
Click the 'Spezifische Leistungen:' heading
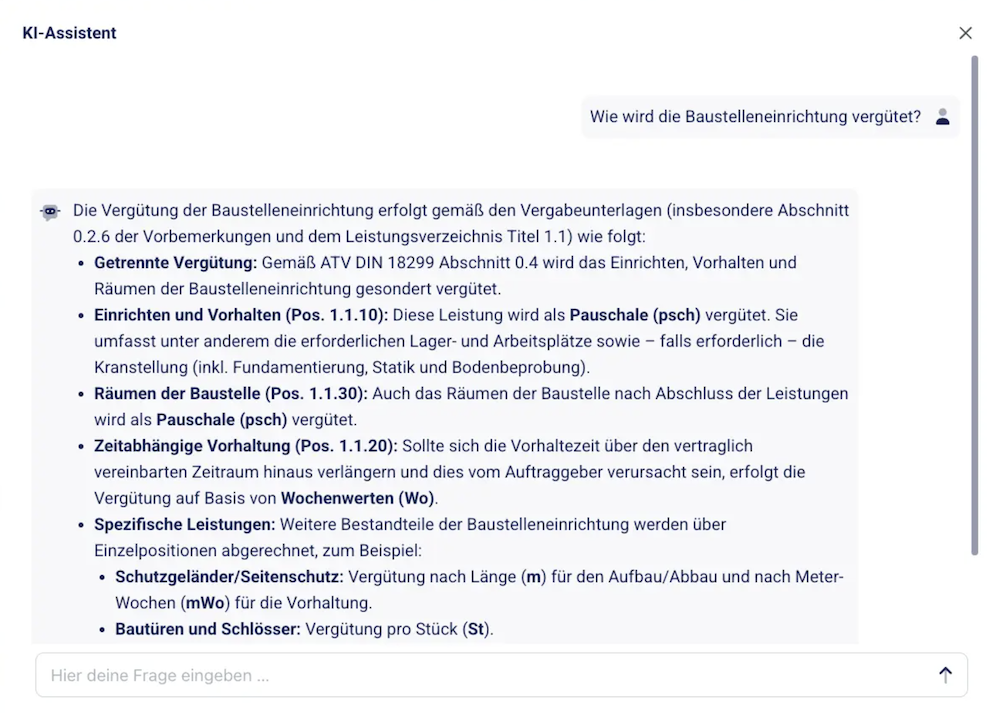point(184,524)
